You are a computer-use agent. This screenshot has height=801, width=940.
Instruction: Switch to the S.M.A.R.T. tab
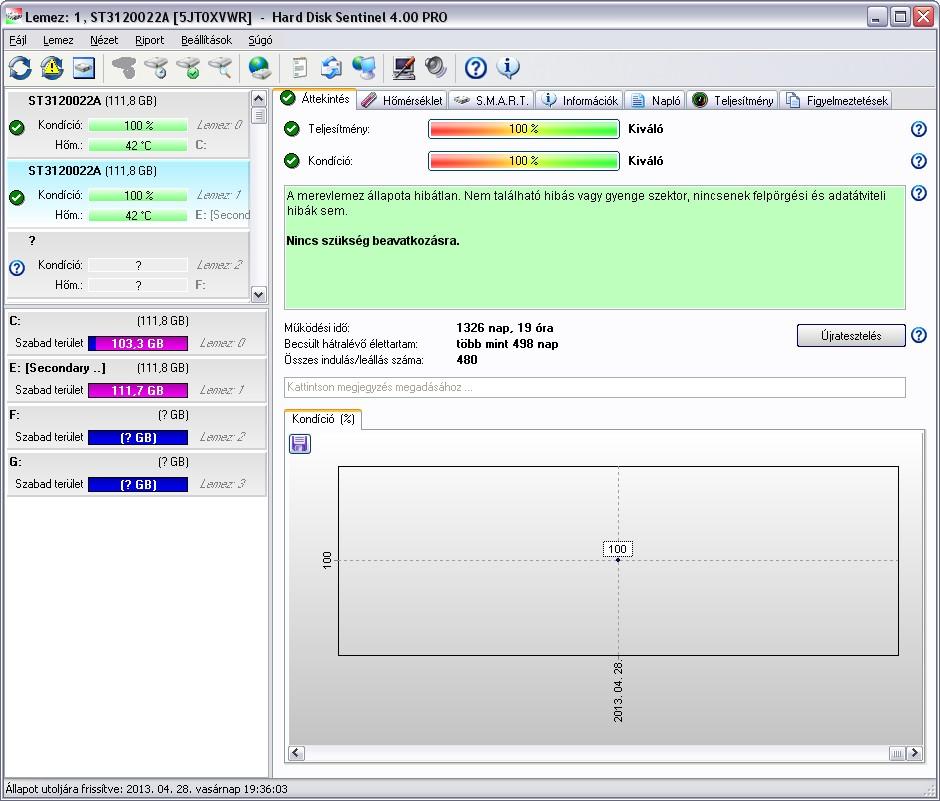pos(492,101)
